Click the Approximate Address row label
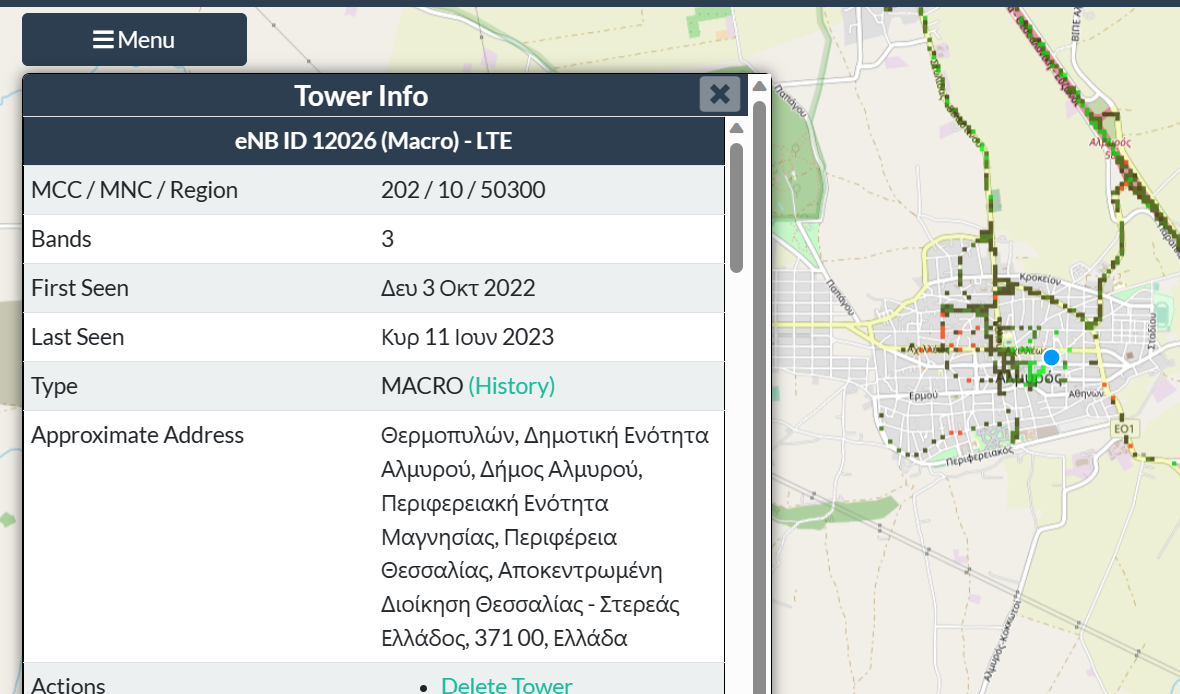Viewport: 1180px width, 694px height. pyautogui.click(x=137, y=435)
